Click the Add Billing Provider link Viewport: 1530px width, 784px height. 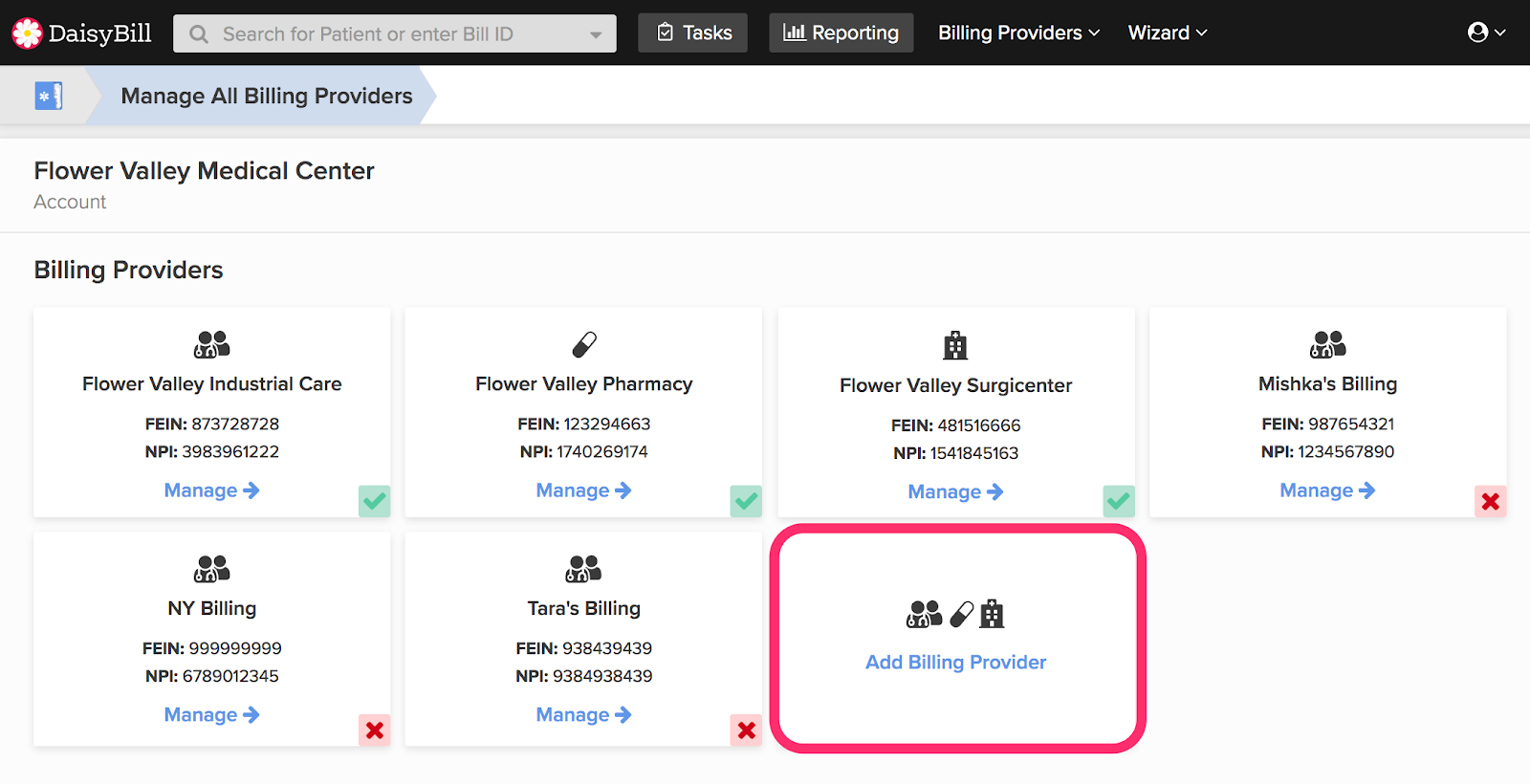point(955,663)
